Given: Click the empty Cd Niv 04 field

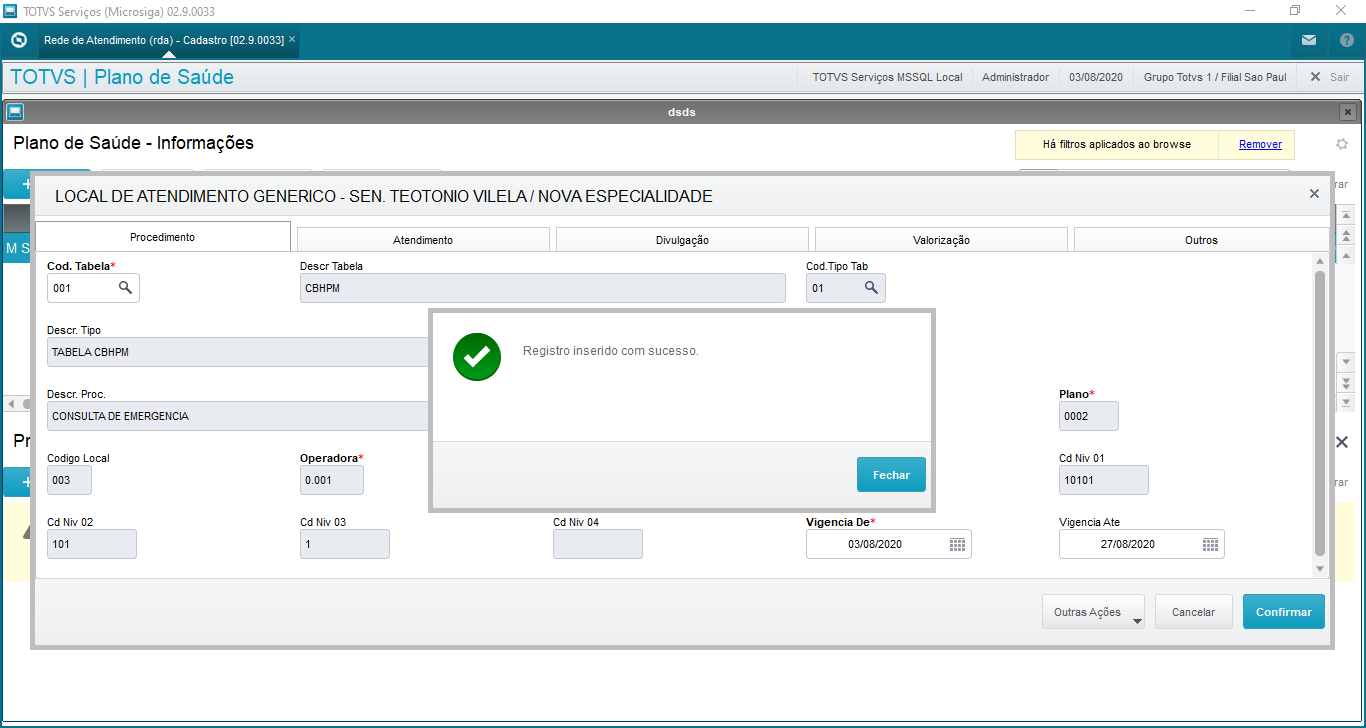Looking at the screenshot, I should point(598,544).
